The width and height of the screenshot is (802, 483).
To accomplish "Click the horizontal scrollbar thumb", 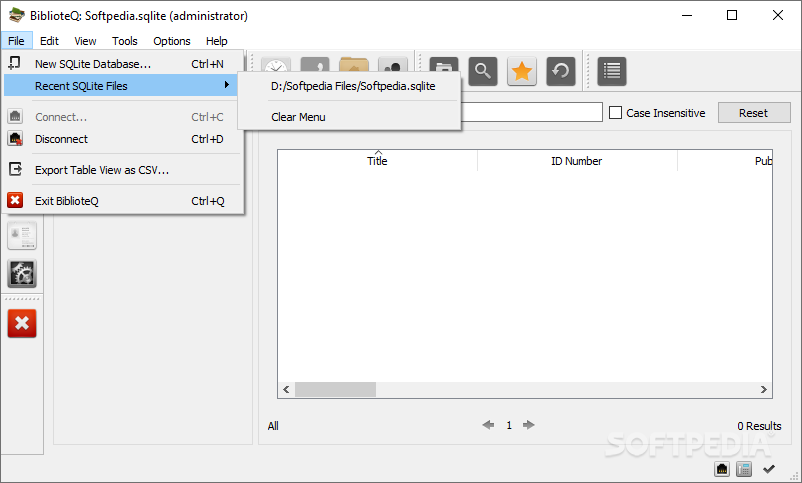I will (336, 389).
